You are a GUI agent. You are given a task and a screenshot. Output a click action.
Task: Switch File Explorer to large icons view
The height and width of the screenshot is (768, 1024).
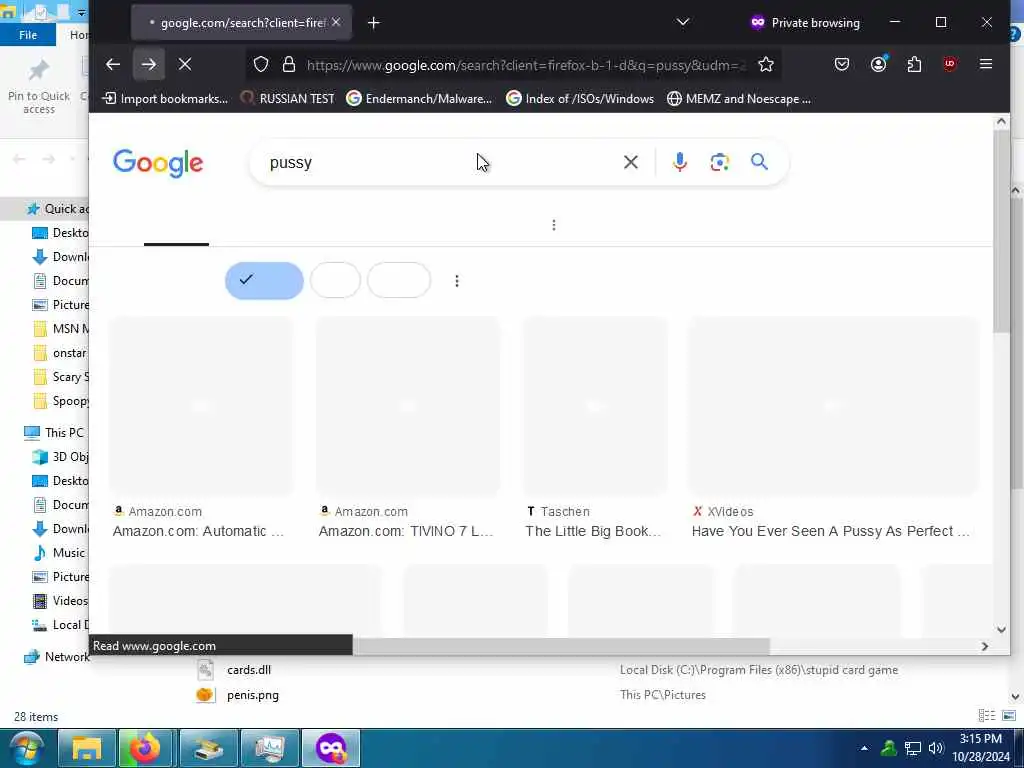point(1009,716)
